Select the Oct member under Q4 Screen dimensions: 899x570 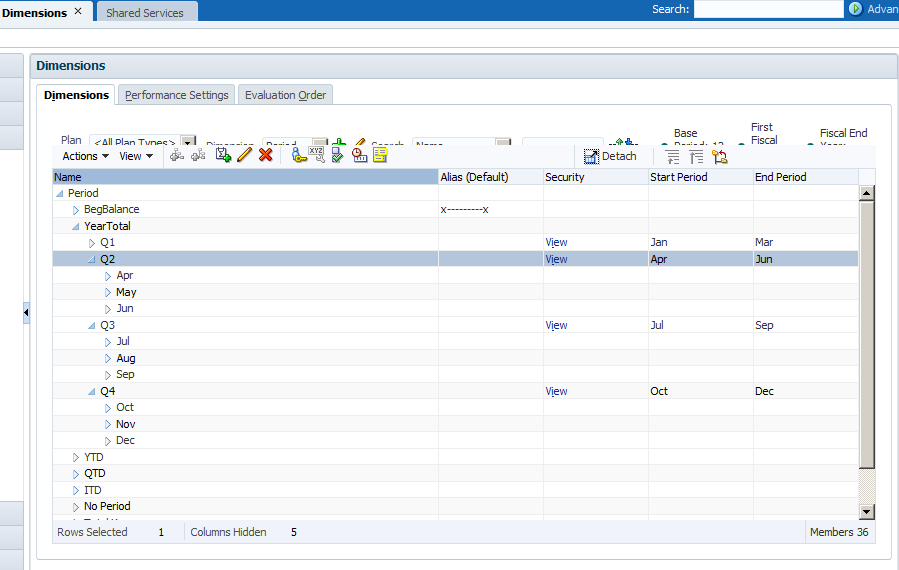(455, 408)
